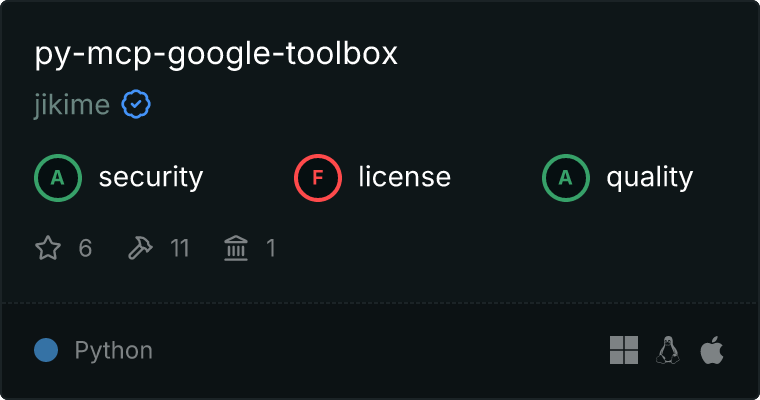Click the bank building icon
Viewport: 760px width, 400px height.
pos(236,248)
